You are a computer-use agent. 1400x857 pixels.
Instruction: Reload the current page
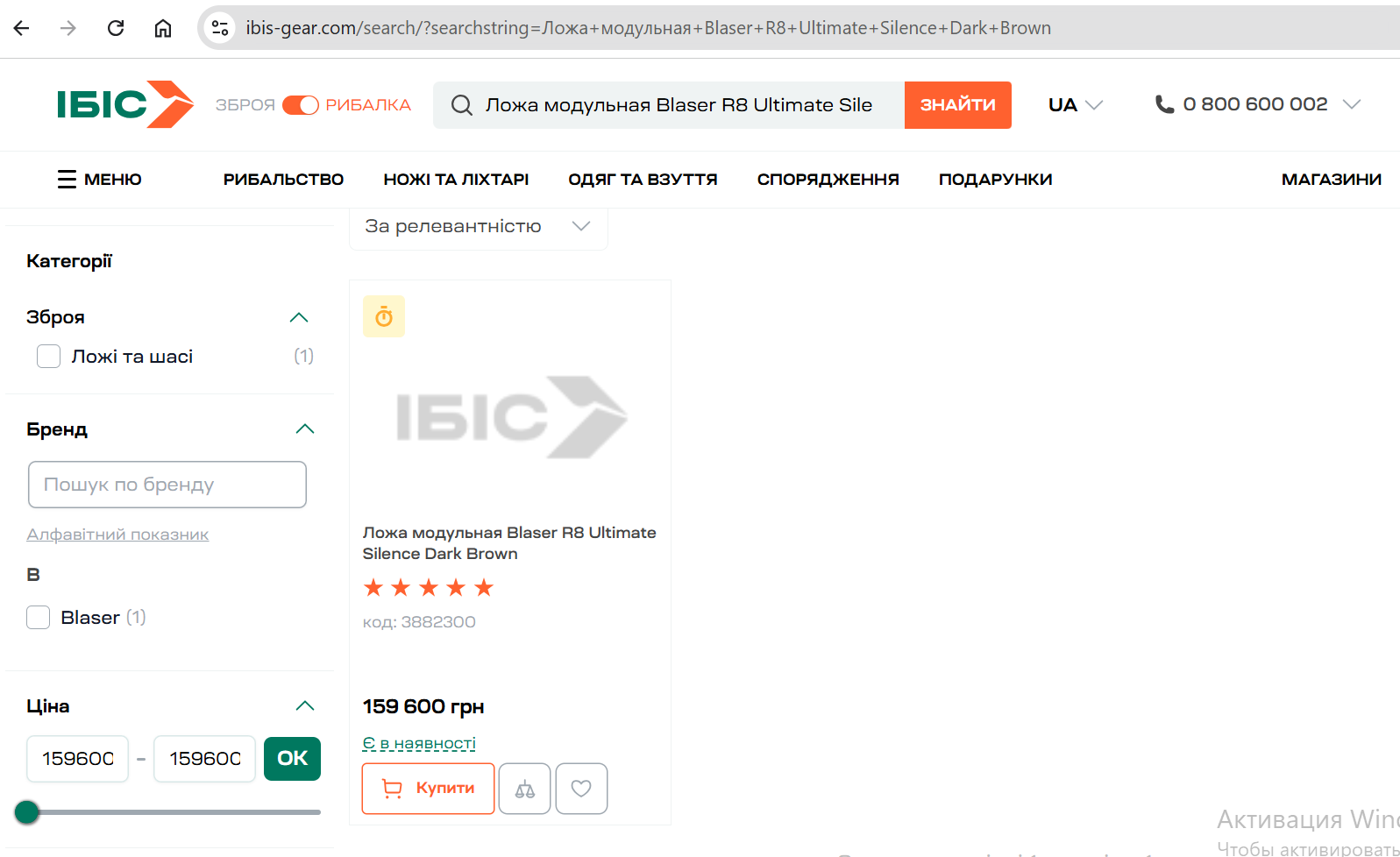pyautogui.click(x=116, y=28)
